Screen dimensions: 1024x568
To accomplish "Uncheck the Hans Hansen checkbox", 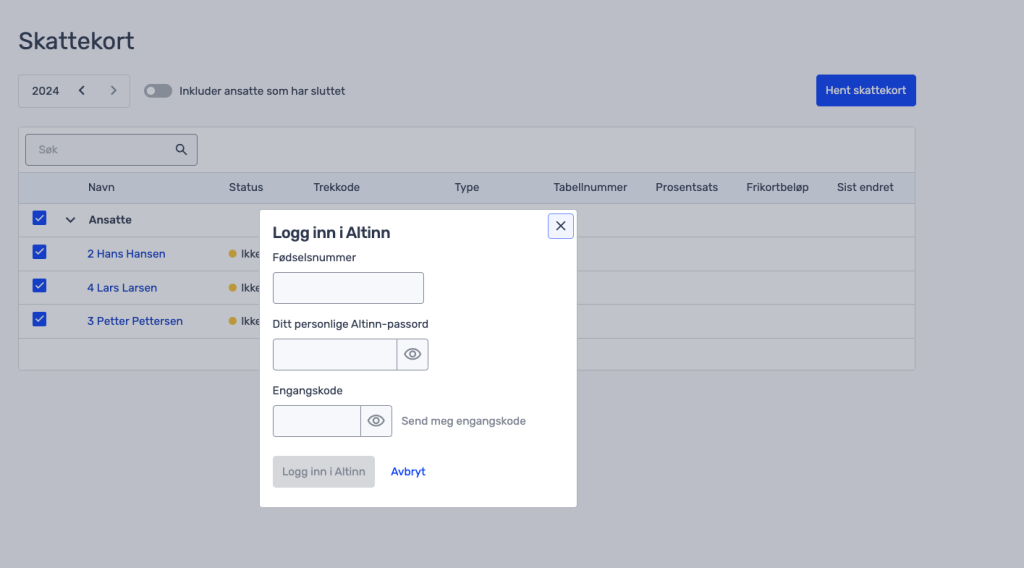I will click(39, 252).
